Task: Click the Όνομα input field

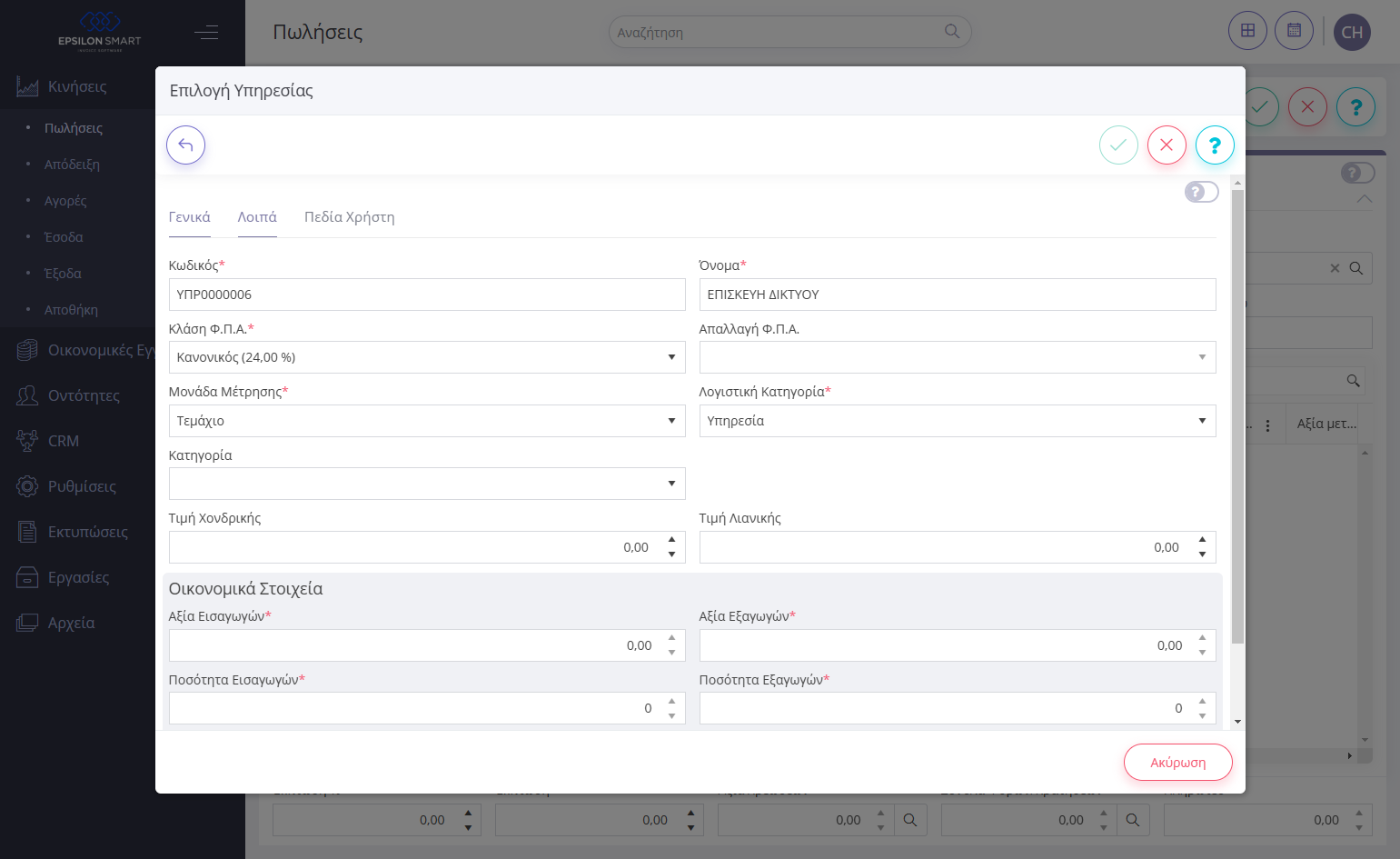Action: tap(958, 295)
